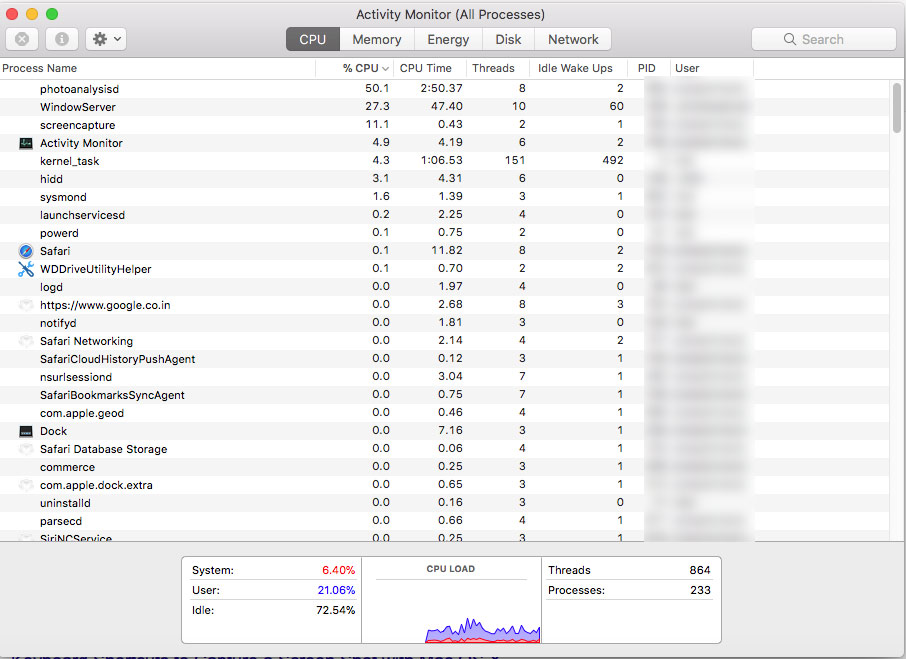Viewport: 906px width, 659px height.
Task: Sort by Idle Wake Ups column header
Action: pyautogui.click(x=578, y=68)
